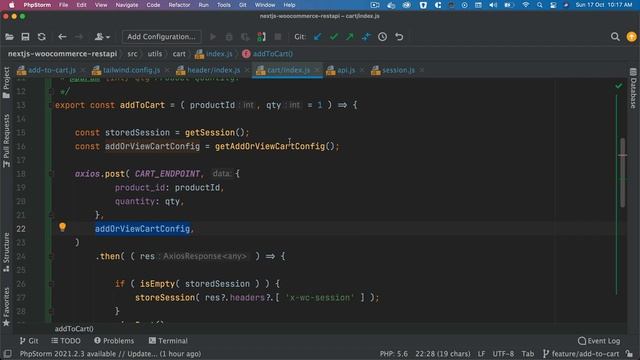Synchronize files with the reload icon
This screenshot has width=640, height=360.
[x=42, y=37]
